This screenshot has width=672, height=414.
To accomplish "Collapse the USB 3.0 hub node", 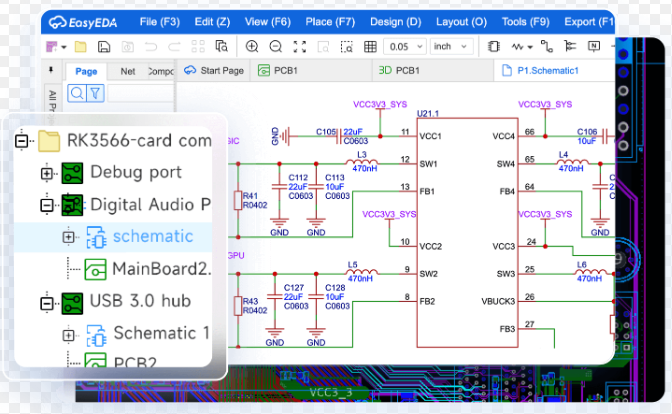I will pos(45,301).
